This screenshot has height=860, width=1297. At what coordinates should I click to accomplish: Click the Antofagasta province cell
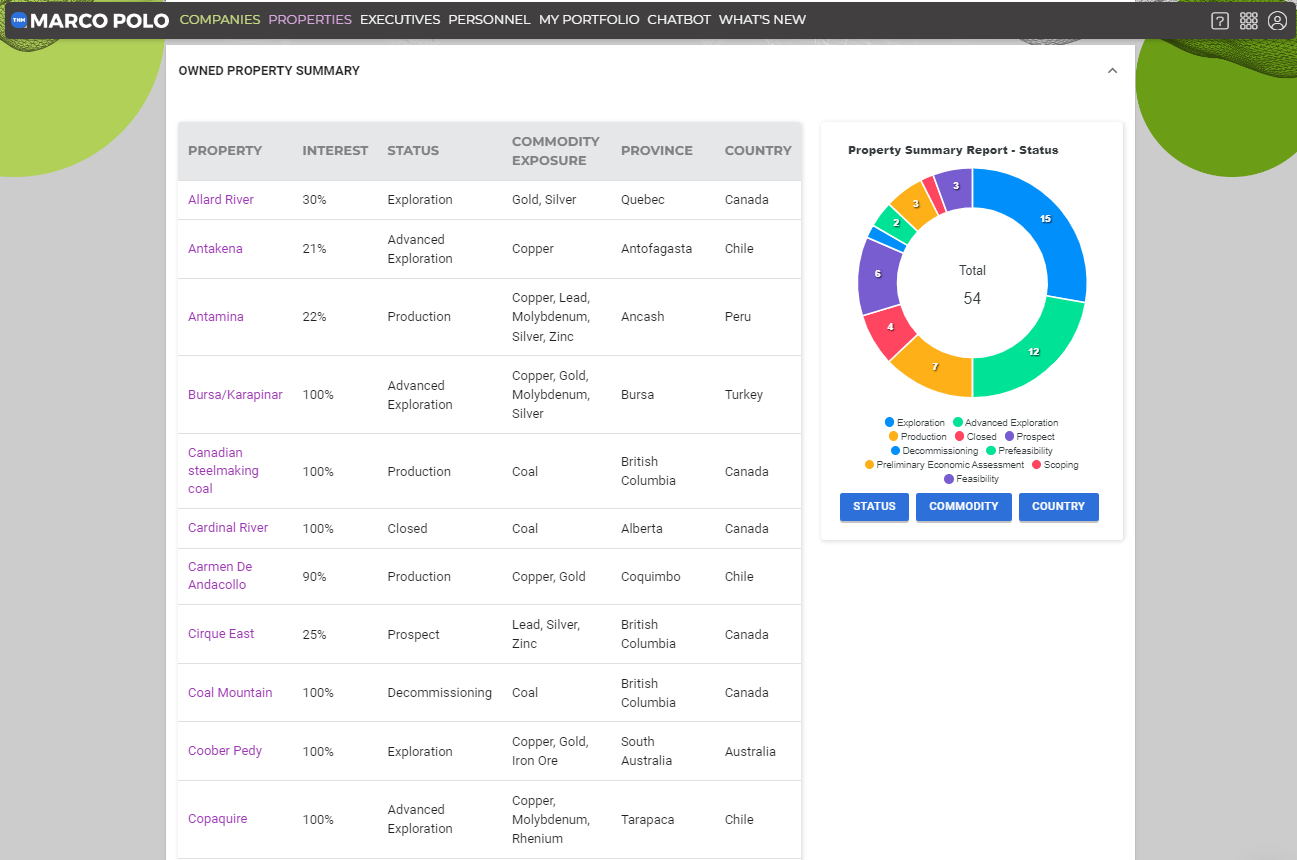656,249
